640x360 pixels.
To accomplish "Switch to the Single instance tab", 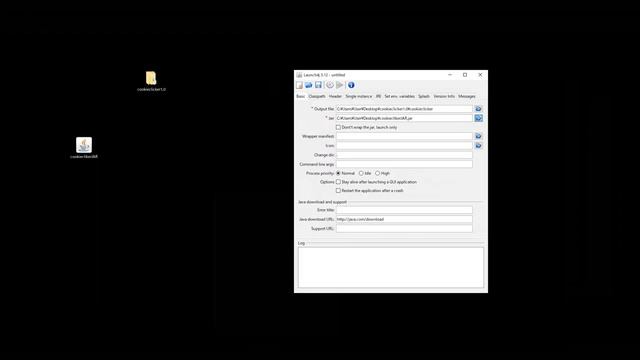I will tap(359, 96).
